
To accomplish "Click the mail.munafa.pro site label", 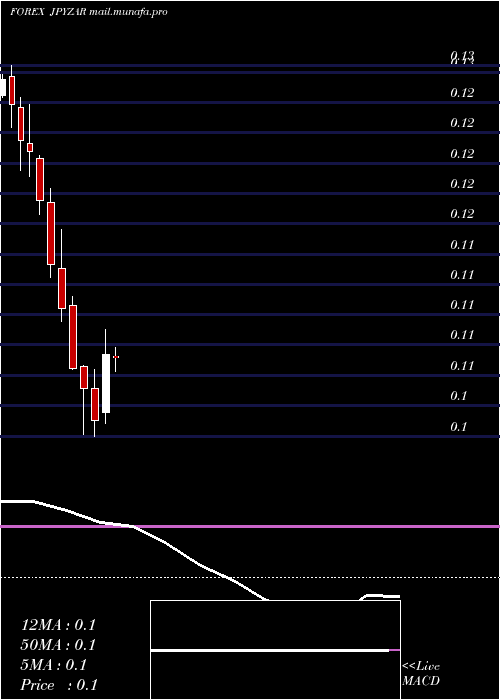I will [129, 12].
